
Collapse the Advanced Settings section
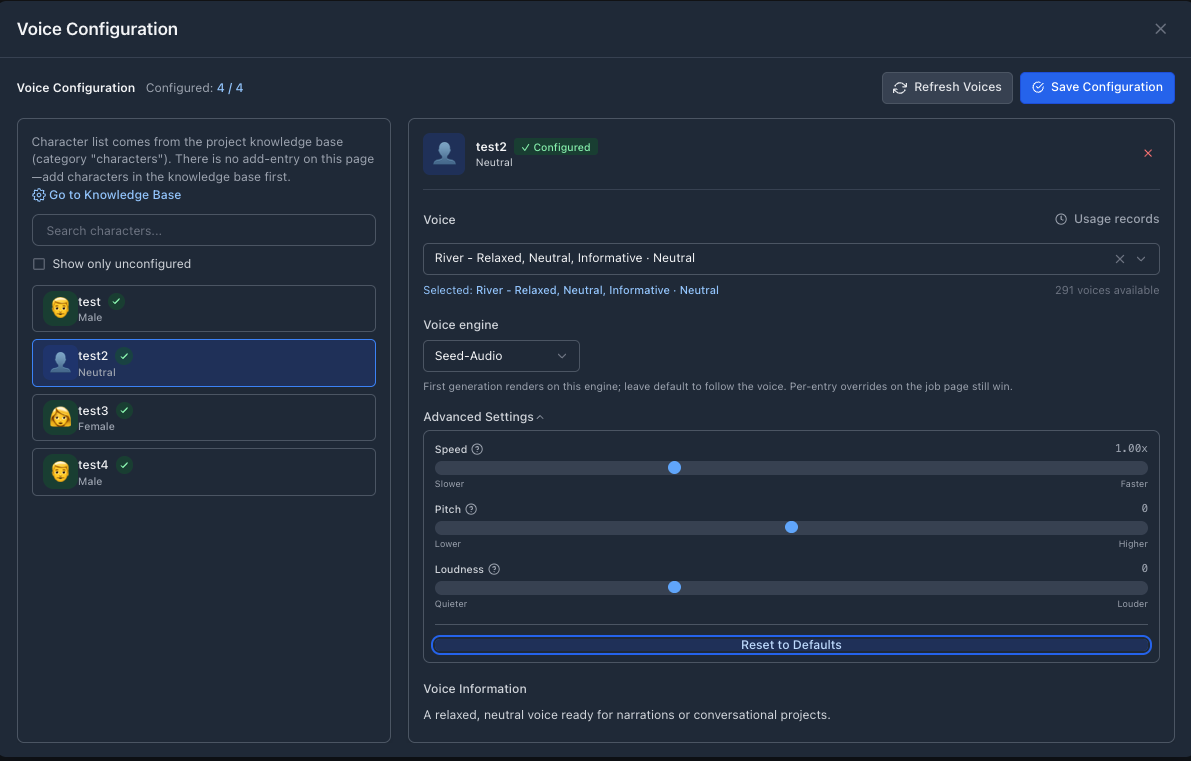pos(483,417)
